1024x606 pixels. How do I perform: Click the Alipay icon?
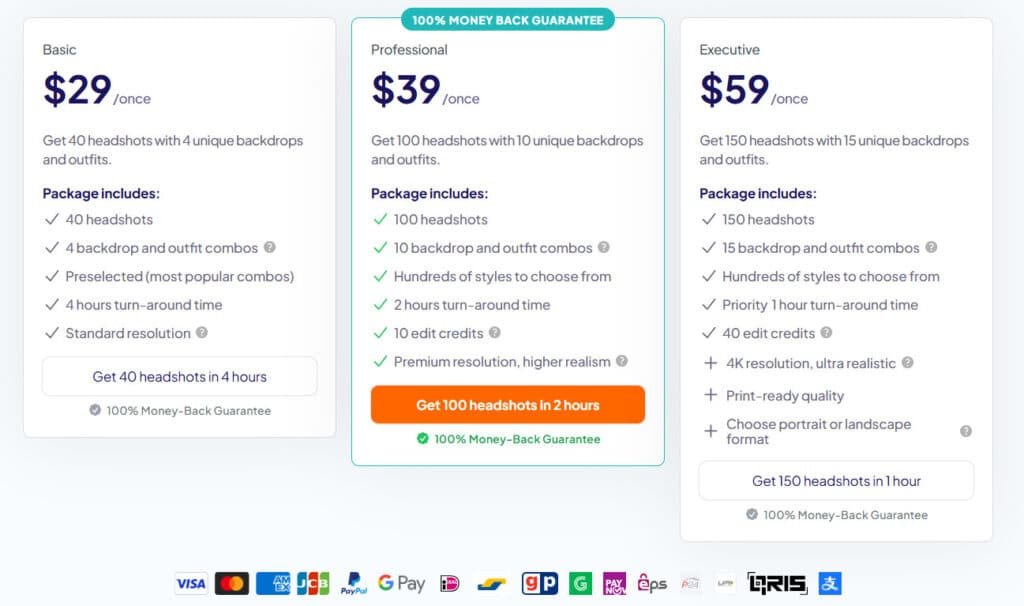point(831,583)
